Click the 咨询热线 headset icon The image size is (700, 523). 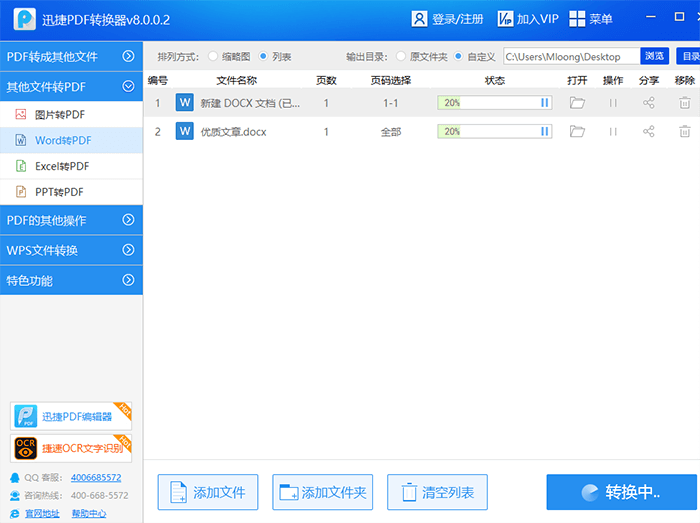click(15, 496)
